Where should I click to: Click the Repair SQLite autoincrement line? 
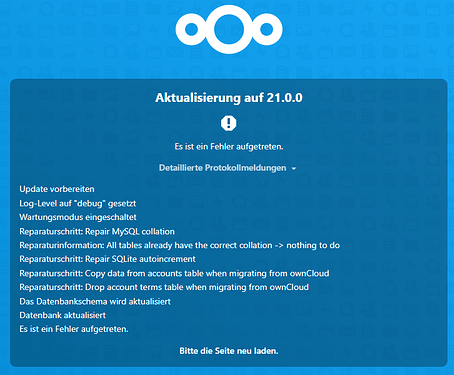pyautogui.click(x=107, y=259)
